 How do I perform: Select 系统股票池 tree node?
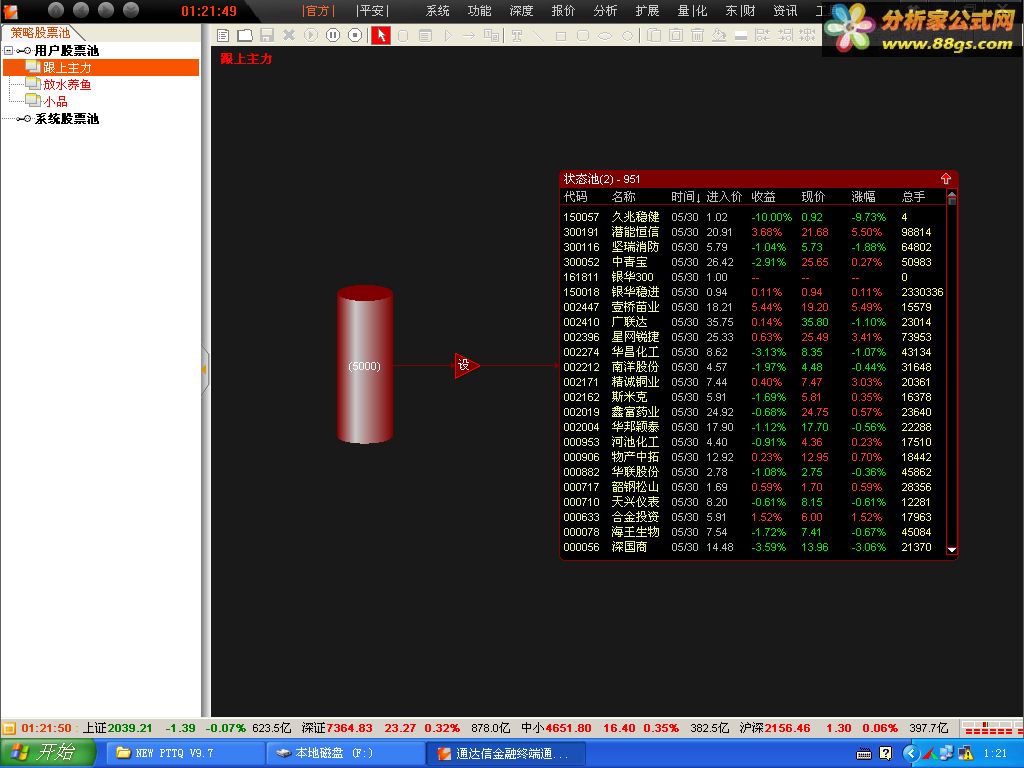(67, 118)
